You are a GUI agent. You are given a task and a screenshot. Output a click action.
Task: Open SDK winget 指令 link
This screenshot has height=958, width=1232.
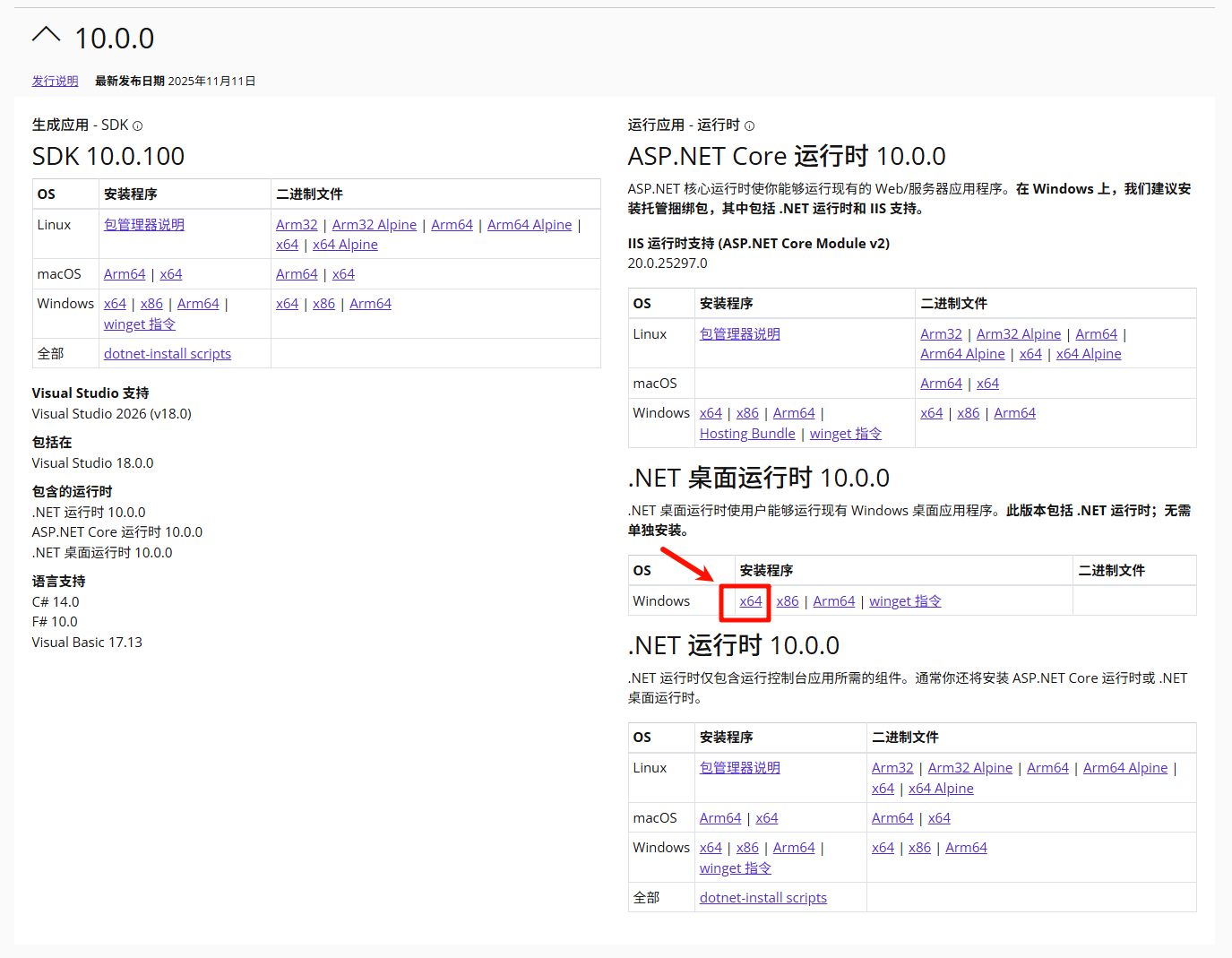pyautogui.click(x=139, y=324)
